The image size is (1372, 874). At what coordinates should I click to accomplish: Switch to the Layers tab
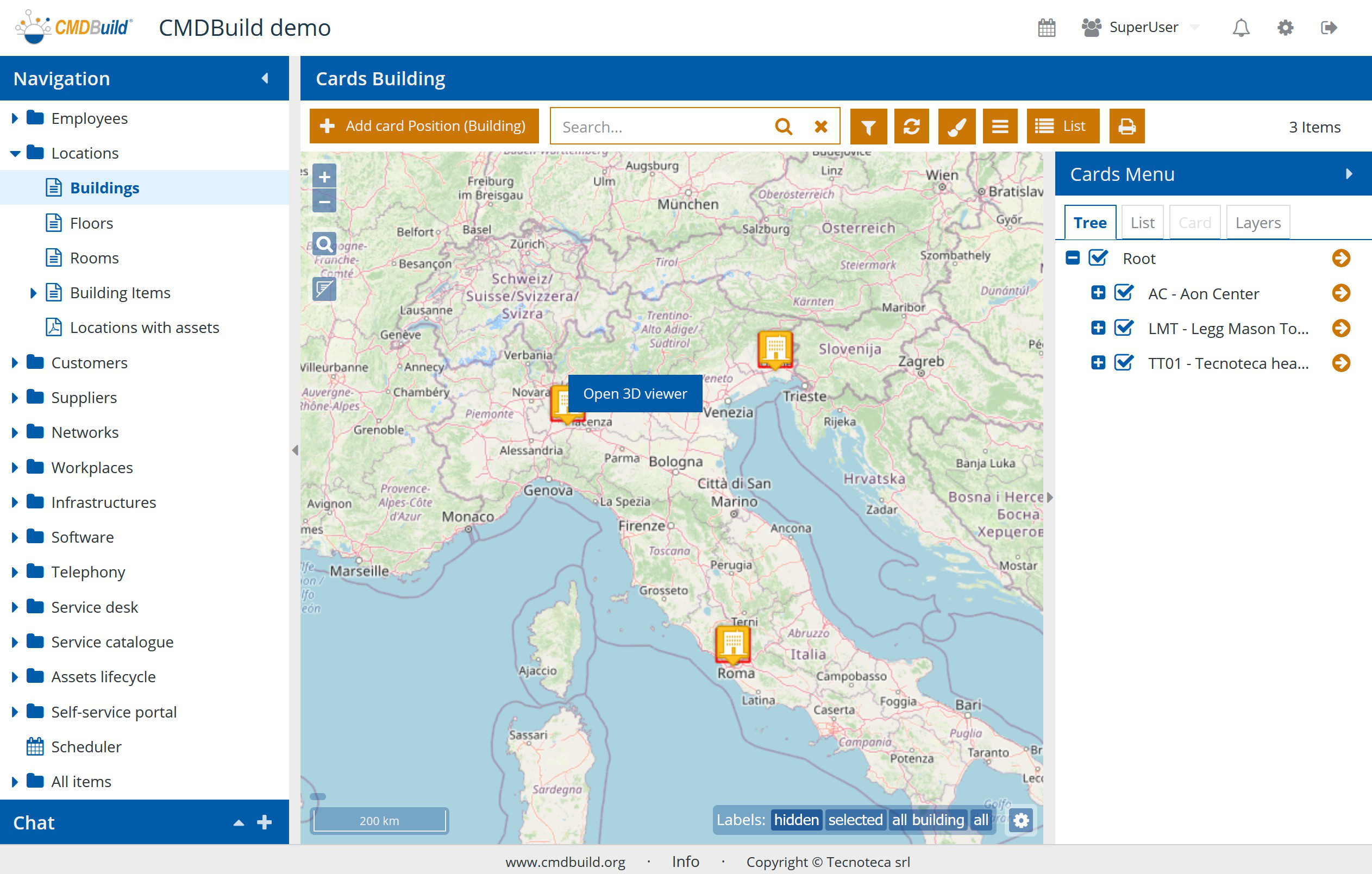click(x=1257, y=223)
